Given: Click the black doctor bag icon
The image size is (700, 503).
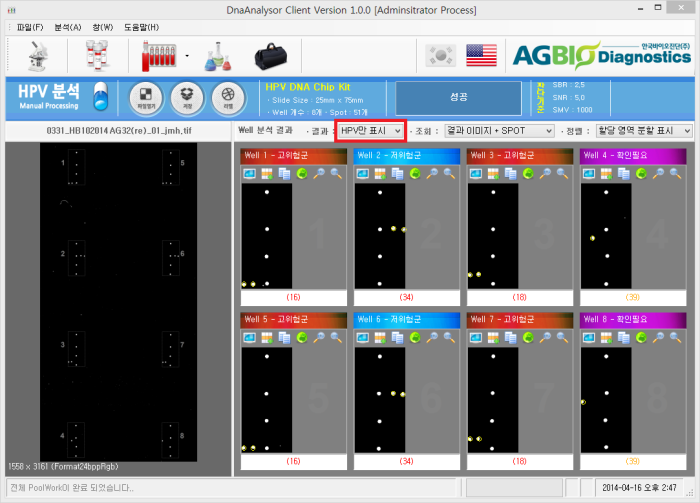Looking at the screenshot, I should point(270,57).
